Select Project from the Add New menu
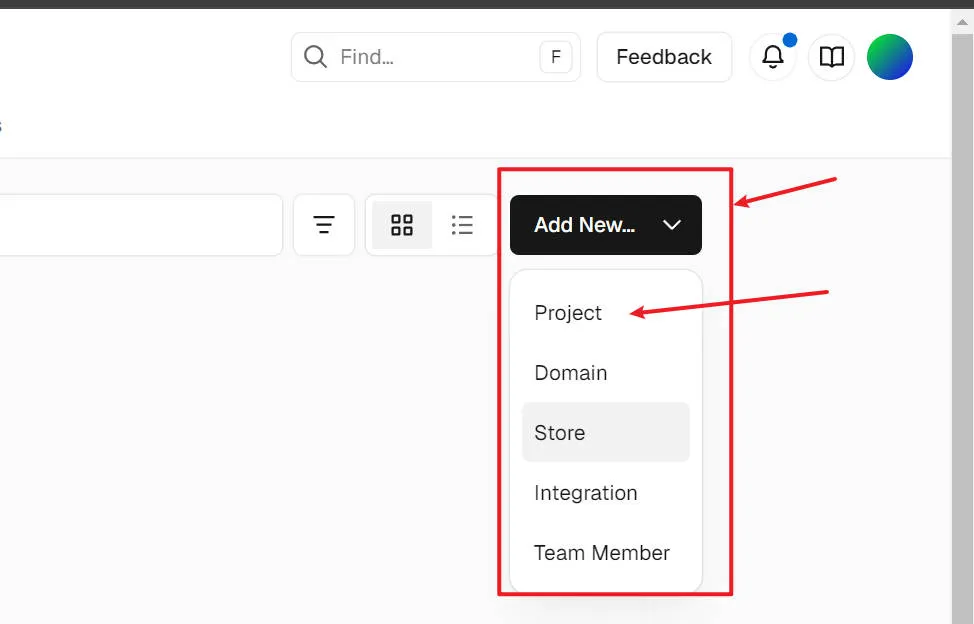The height and width of the screenshot is (624, 974). pos(568,313)
